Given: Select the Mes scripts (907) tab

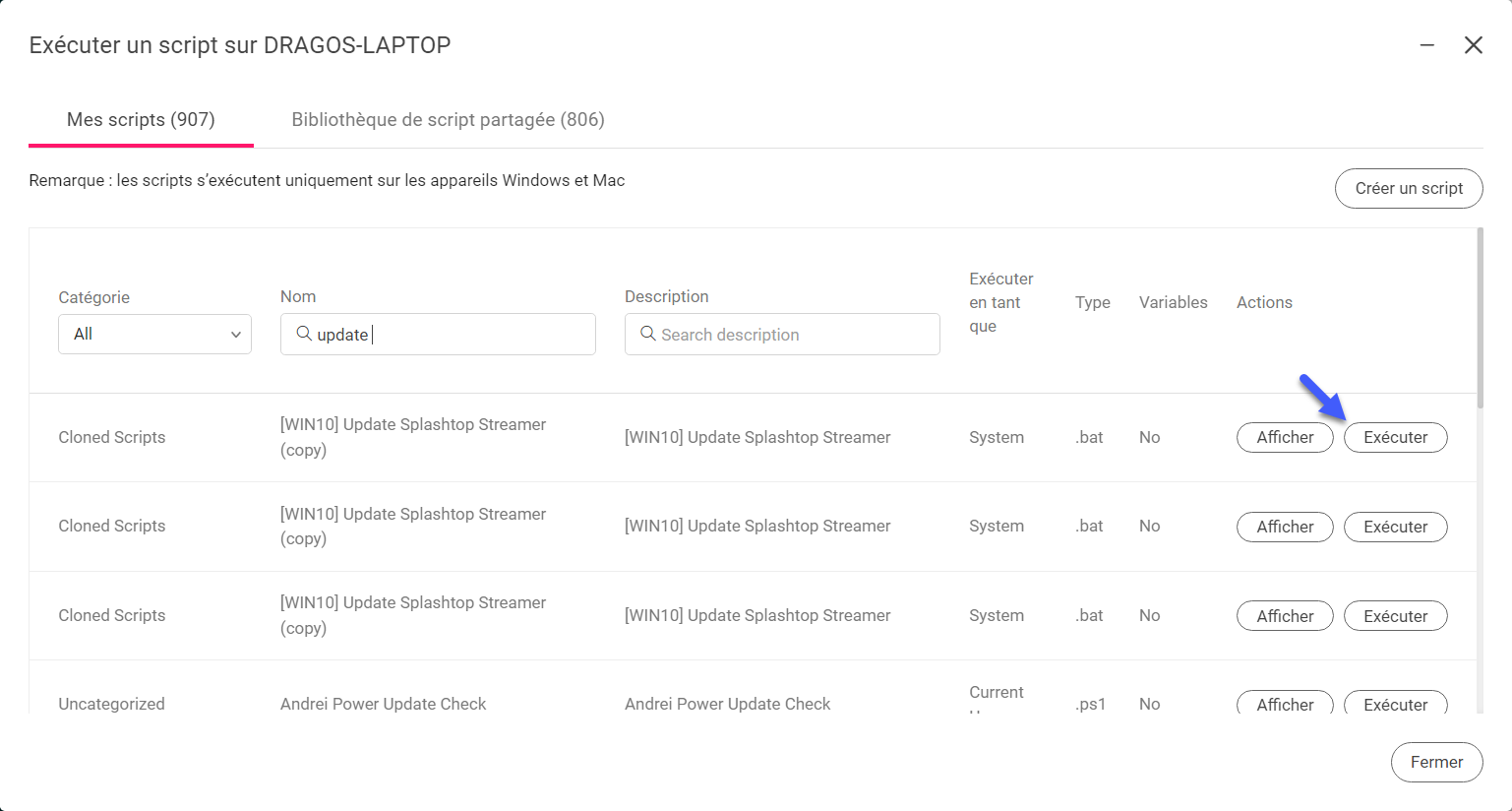Looking at the screenshot, I should coord(141,119).
